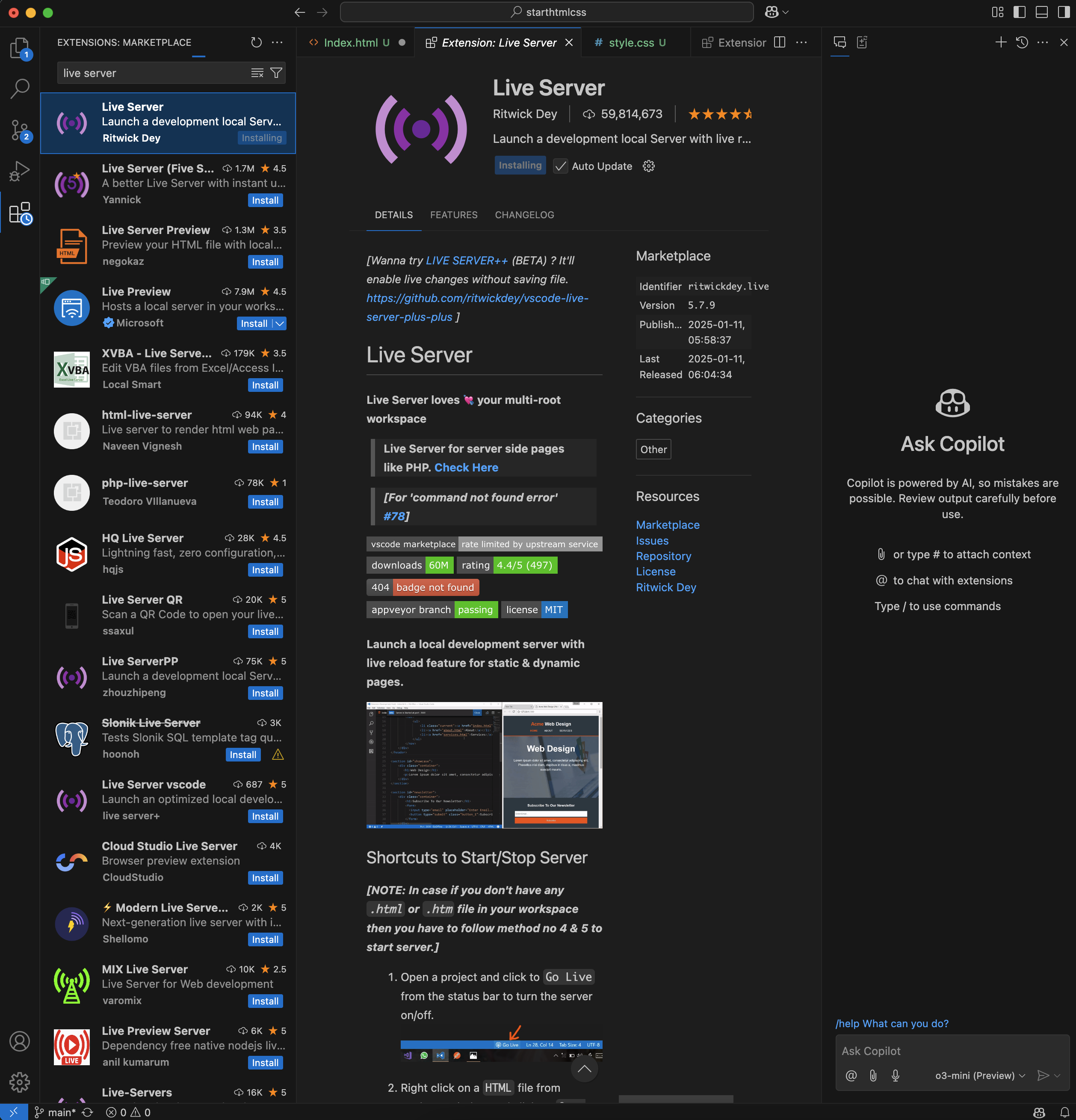Open the Explorer view in activity bar
Viewport: 1076px width, 1120px height.
click(x=19, y=48)
